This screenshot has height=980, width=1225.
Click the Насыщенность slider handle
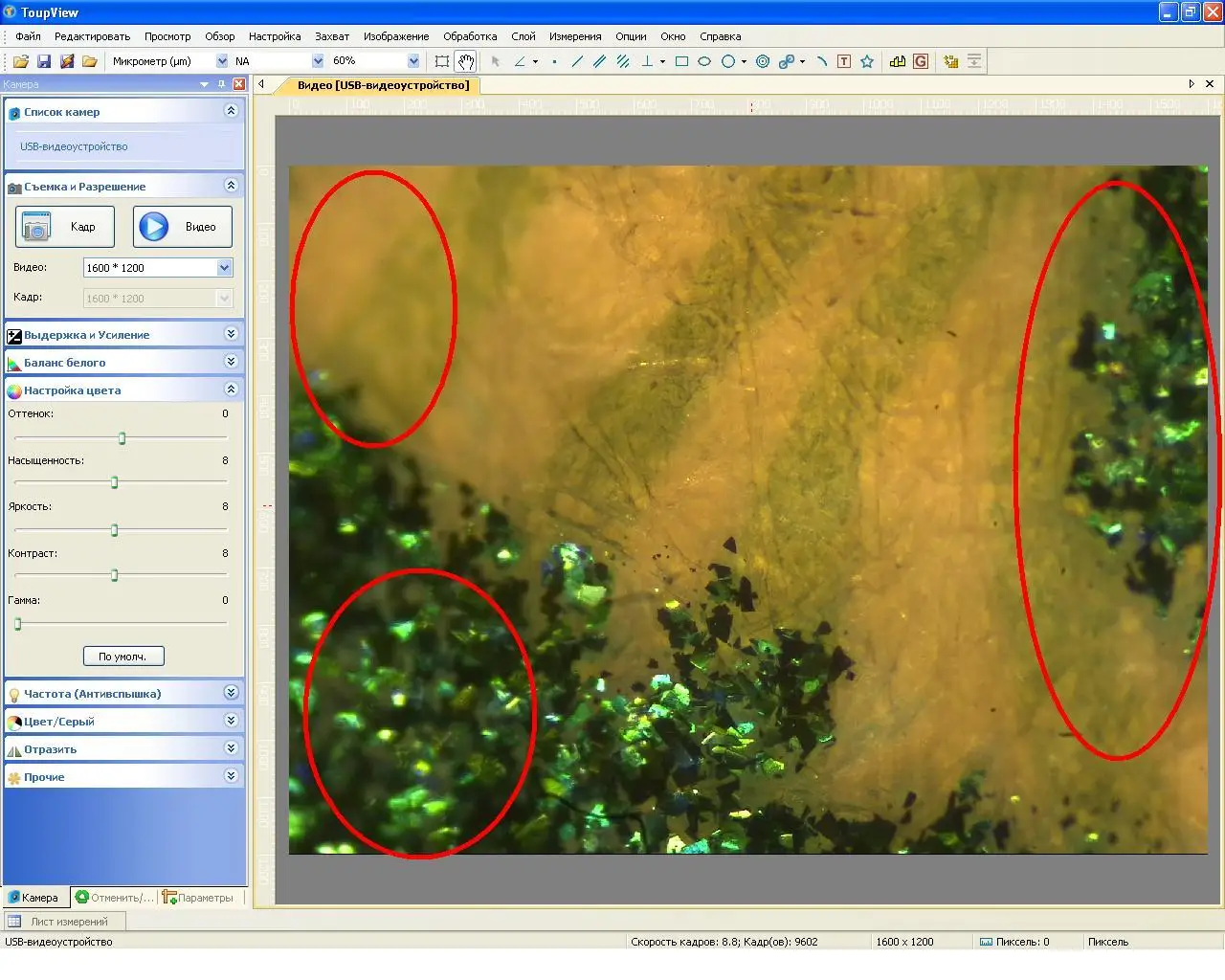[x=114, y=482]
